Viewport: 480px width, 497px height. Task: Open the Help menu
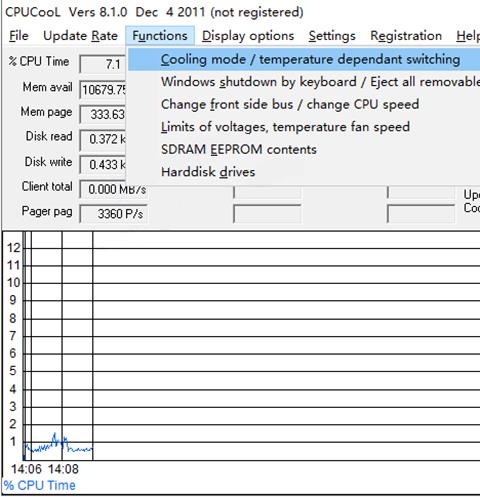[x=467, y=36]
